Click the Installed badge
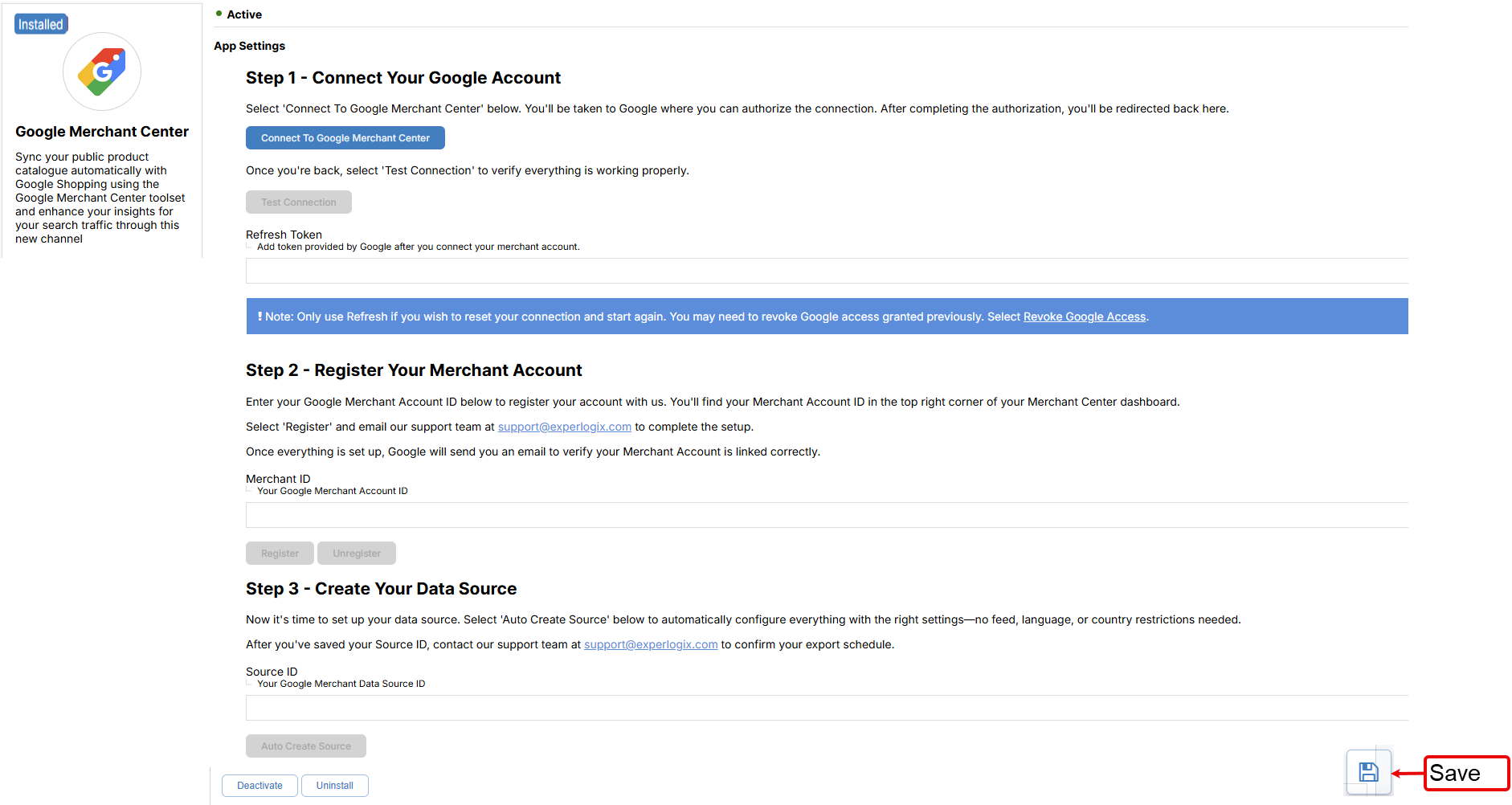1512x805 pixels. 41,24
